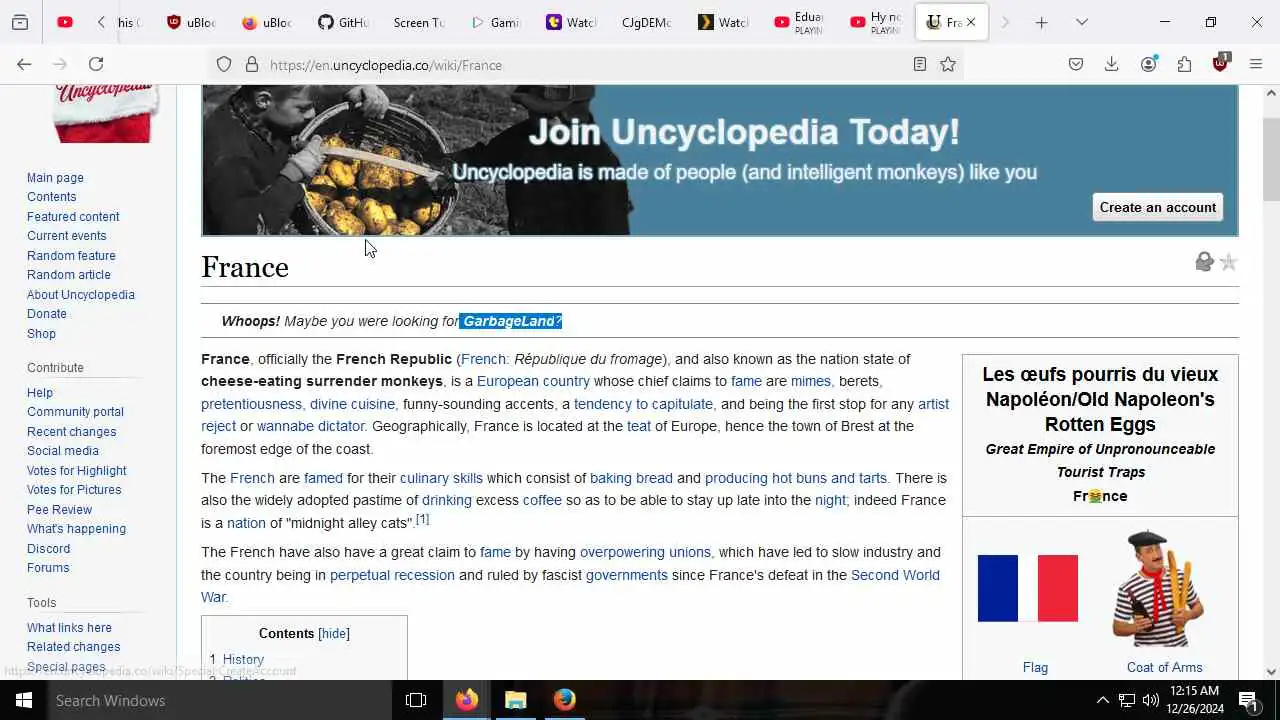Click the Uncyclopedia logo

pyautogui.click(x=105, y=112)
